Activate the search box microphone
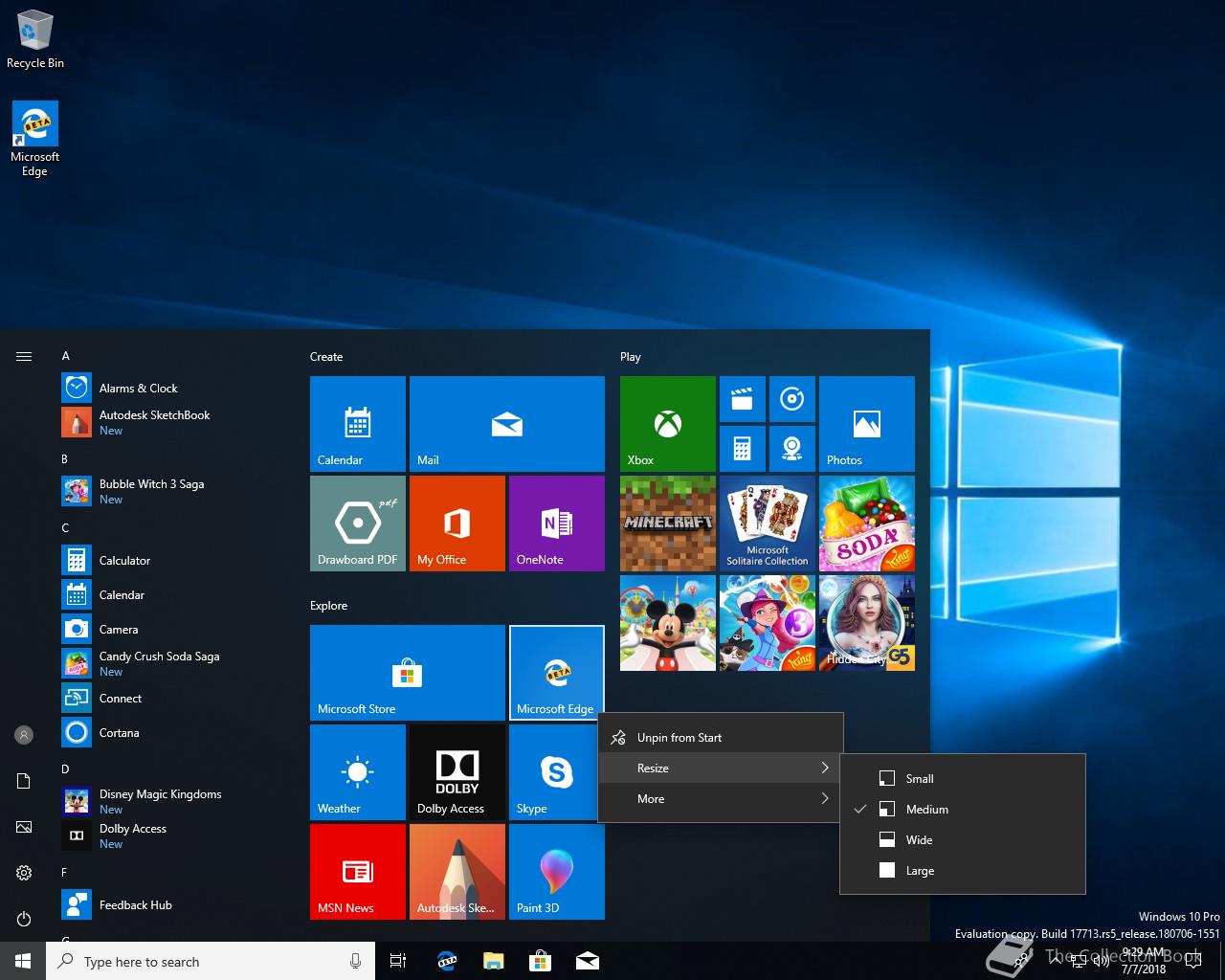 click(355, 961)
